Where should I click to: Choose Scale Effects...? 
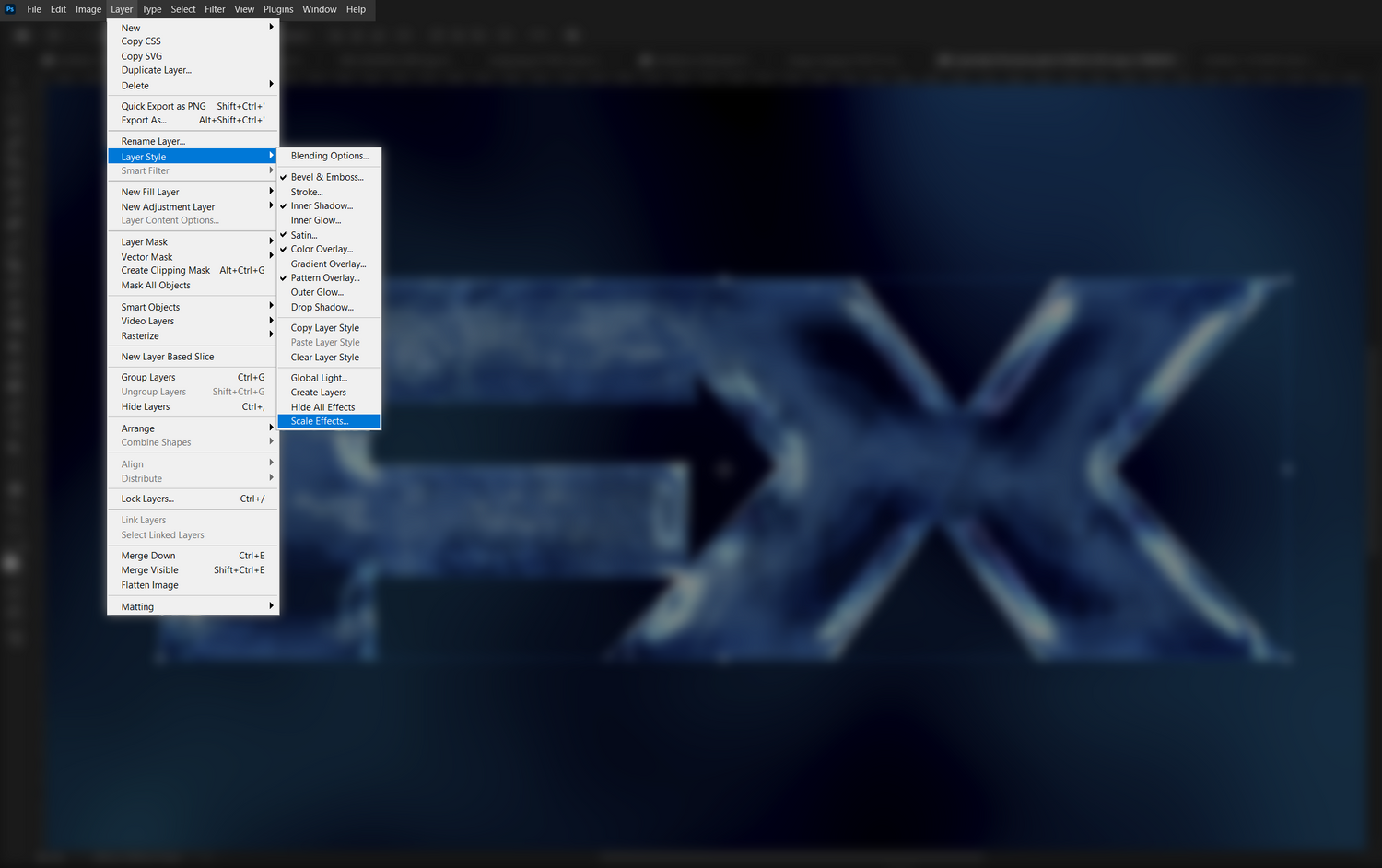329,421
